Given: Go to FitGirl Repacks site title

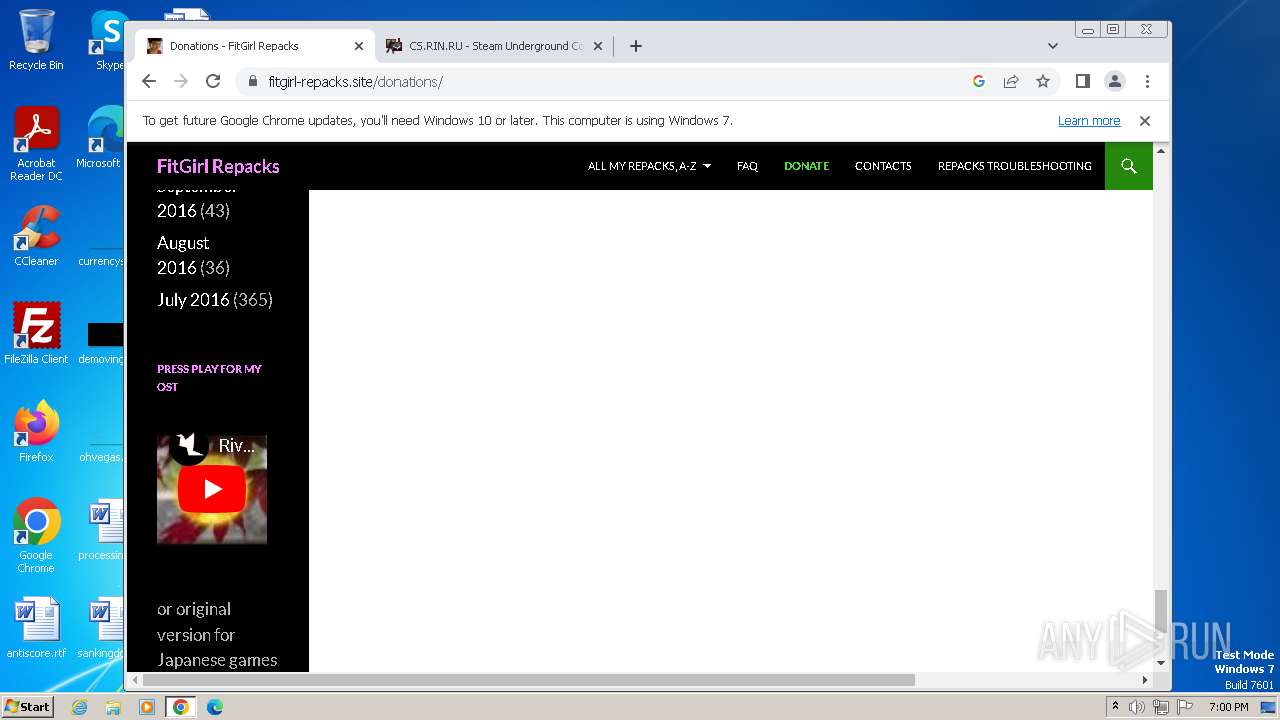Looking at the screenshot, I should 218,166.
